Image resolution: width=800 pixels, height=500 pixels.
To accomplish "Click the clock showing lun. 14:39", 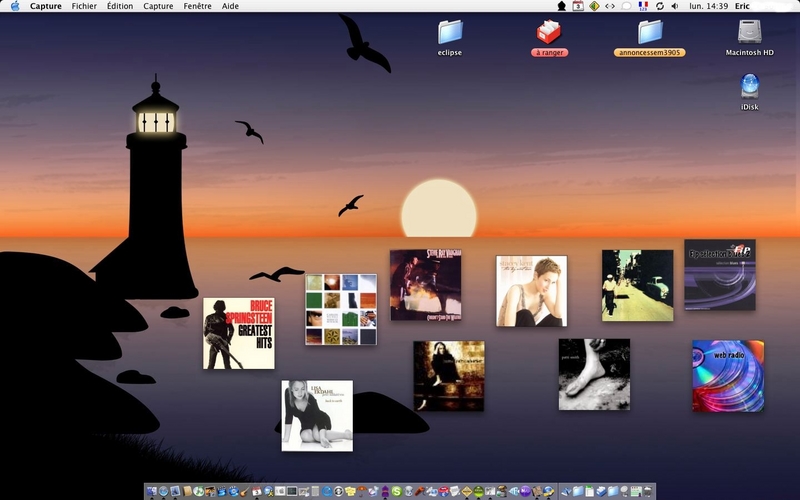I will (708, 6).
